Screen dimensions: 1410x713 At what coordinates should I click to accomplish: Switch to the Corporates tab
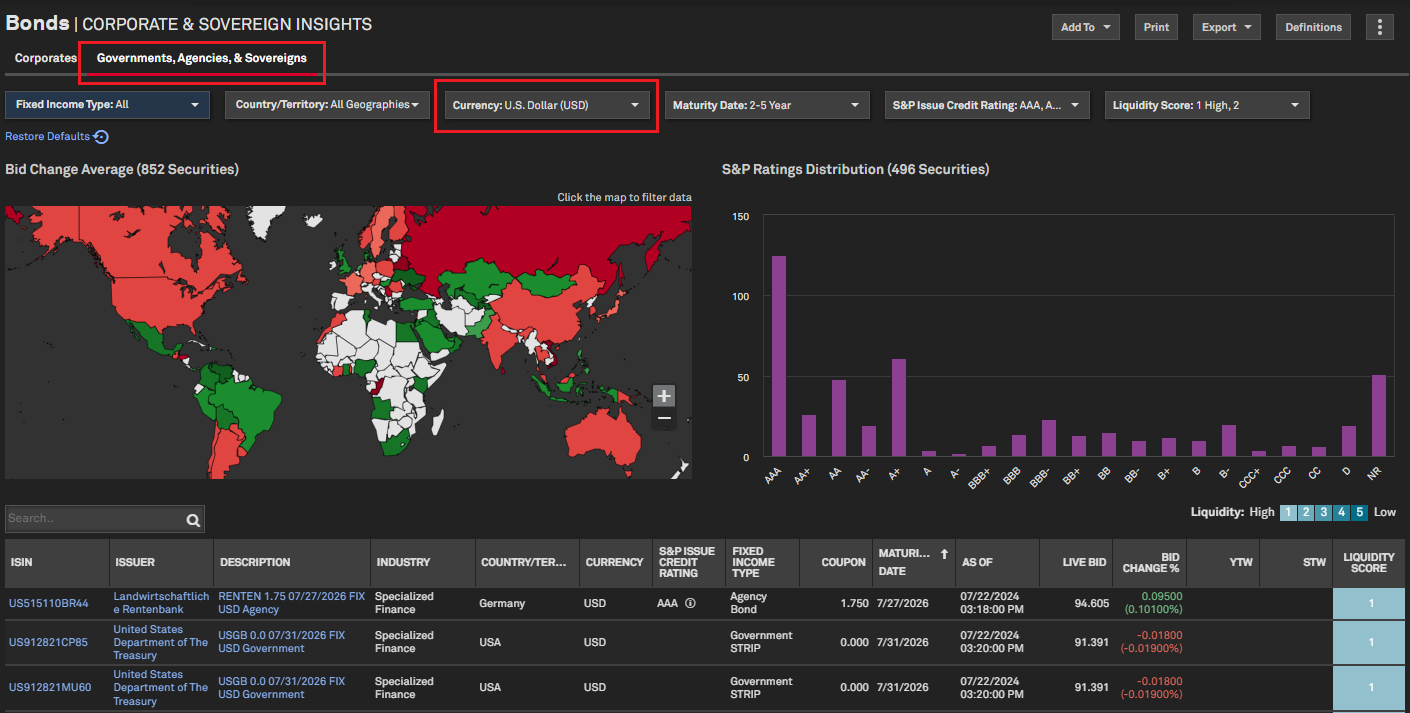pyautogui.click(x=46, y=58)
